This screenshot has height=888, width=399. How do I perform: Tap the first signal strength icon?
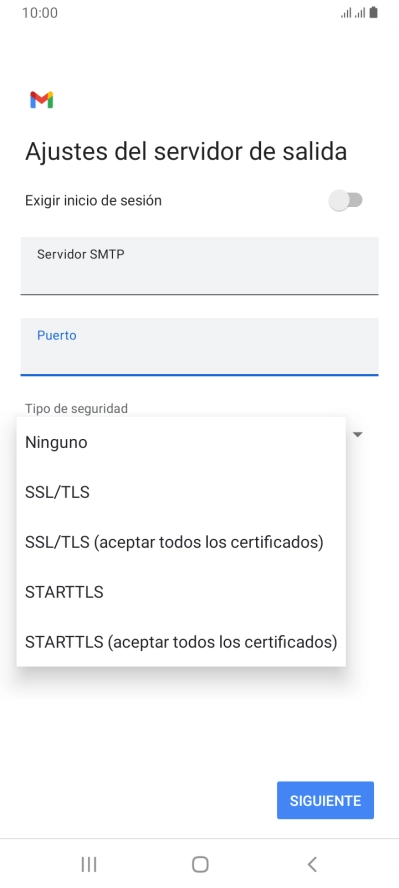(x=346, y=12)
